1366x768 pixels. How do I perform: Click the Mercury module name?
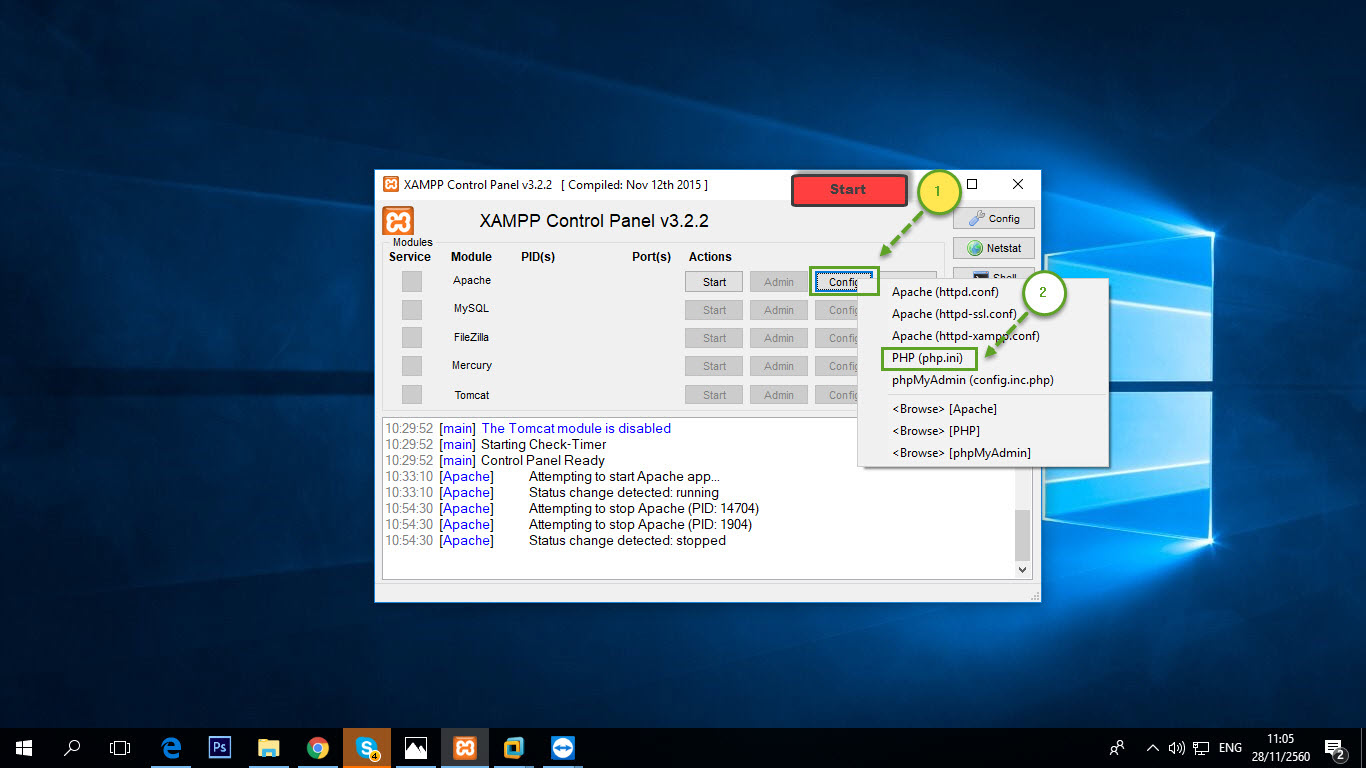pos(472,365)
